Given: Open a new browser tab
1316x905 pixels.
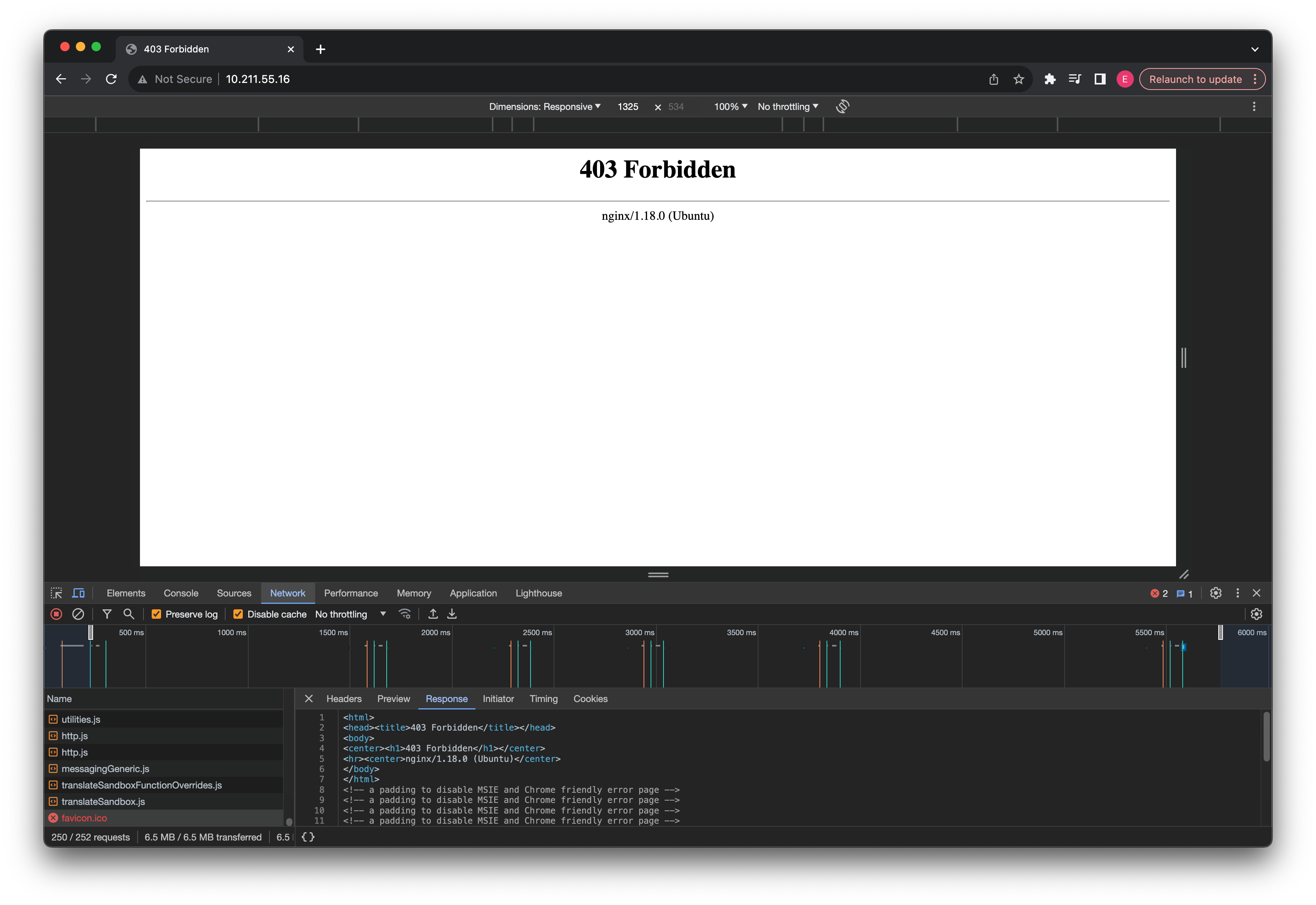Looking at the screenshot, I should [320, 49].
